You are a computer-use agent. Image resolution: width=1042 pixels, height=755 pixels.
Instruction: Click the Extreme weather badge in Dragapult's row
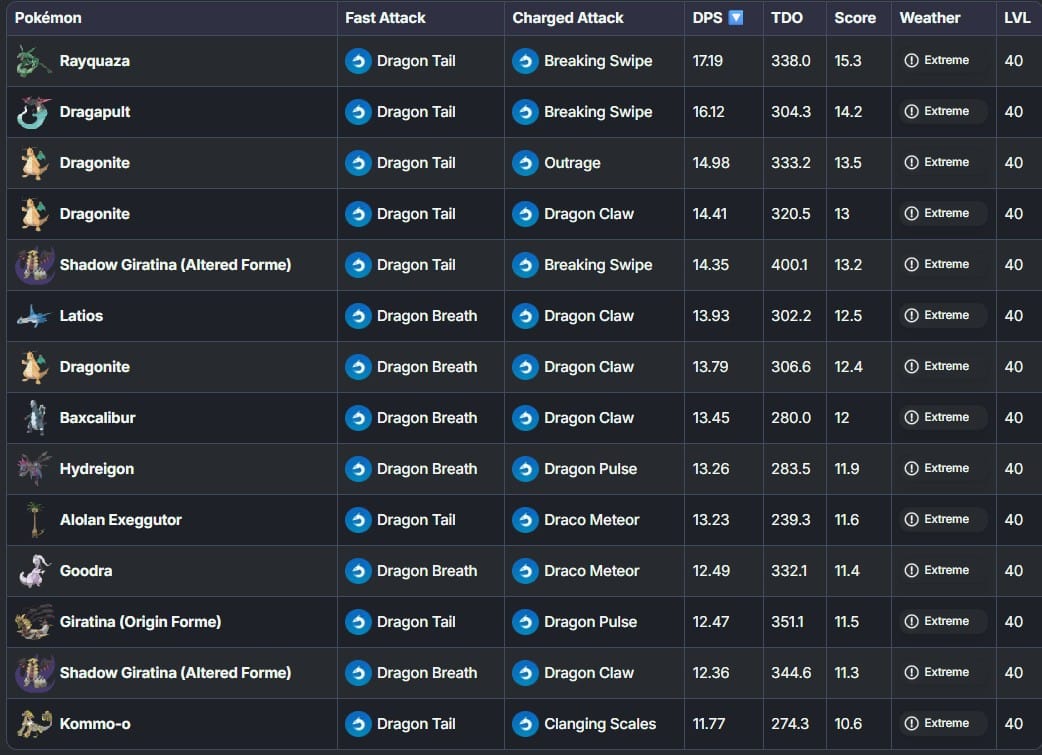tap(942, 112)
